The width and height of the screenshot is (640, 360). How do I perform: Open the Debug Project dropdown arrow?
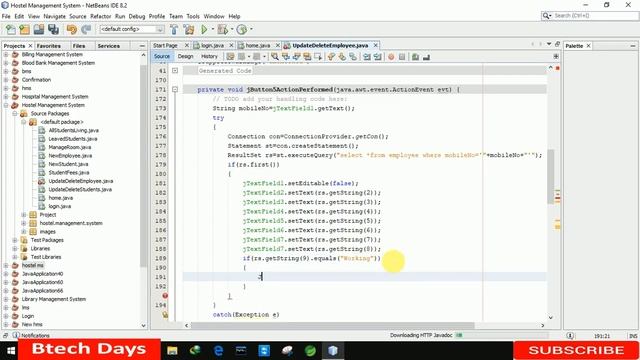pyautogui.click(x=232, y=29)
